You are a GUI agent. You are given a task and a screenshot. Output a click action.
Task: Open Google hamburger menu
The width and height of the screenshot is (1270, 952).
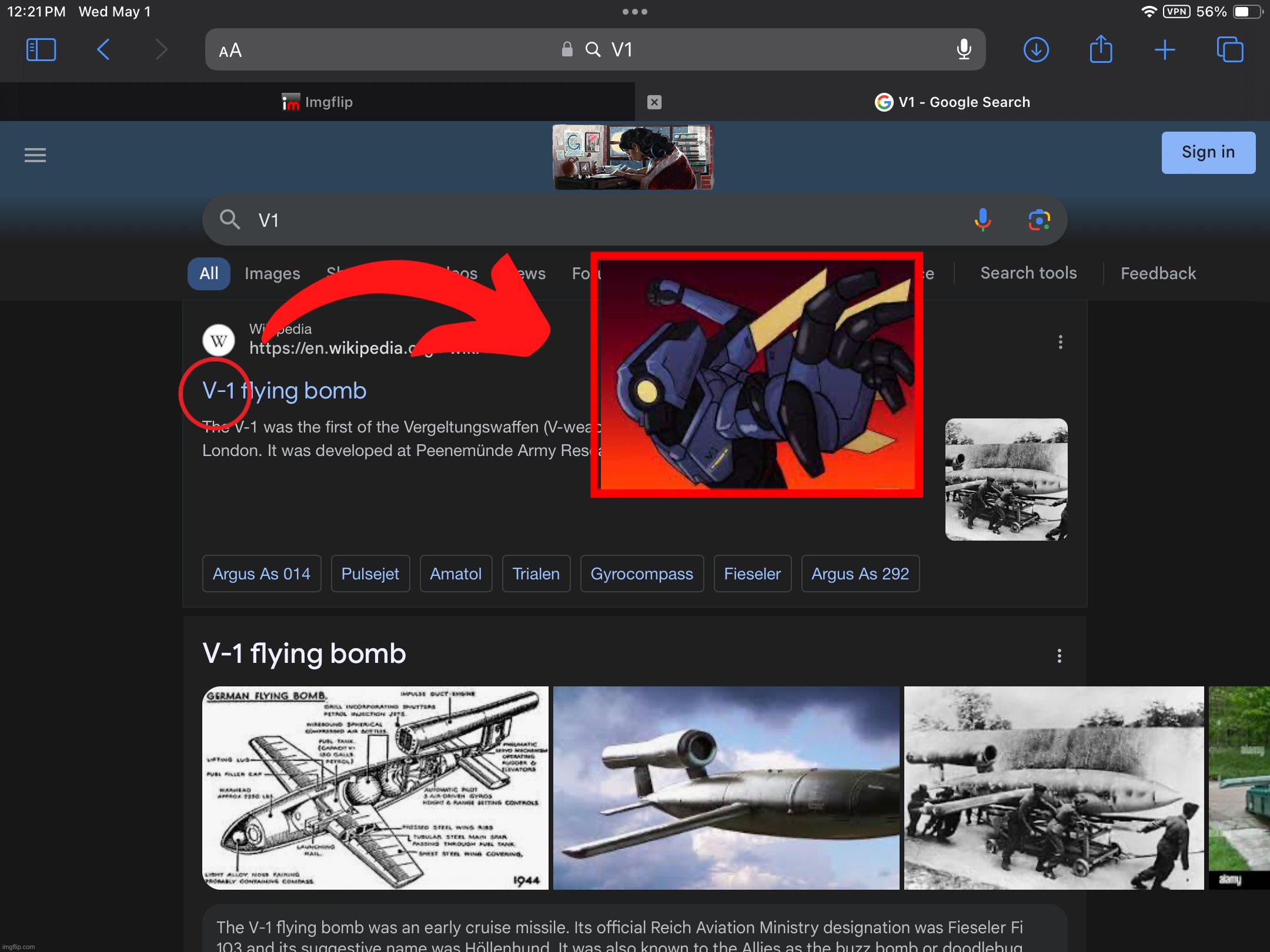[35, 155]
